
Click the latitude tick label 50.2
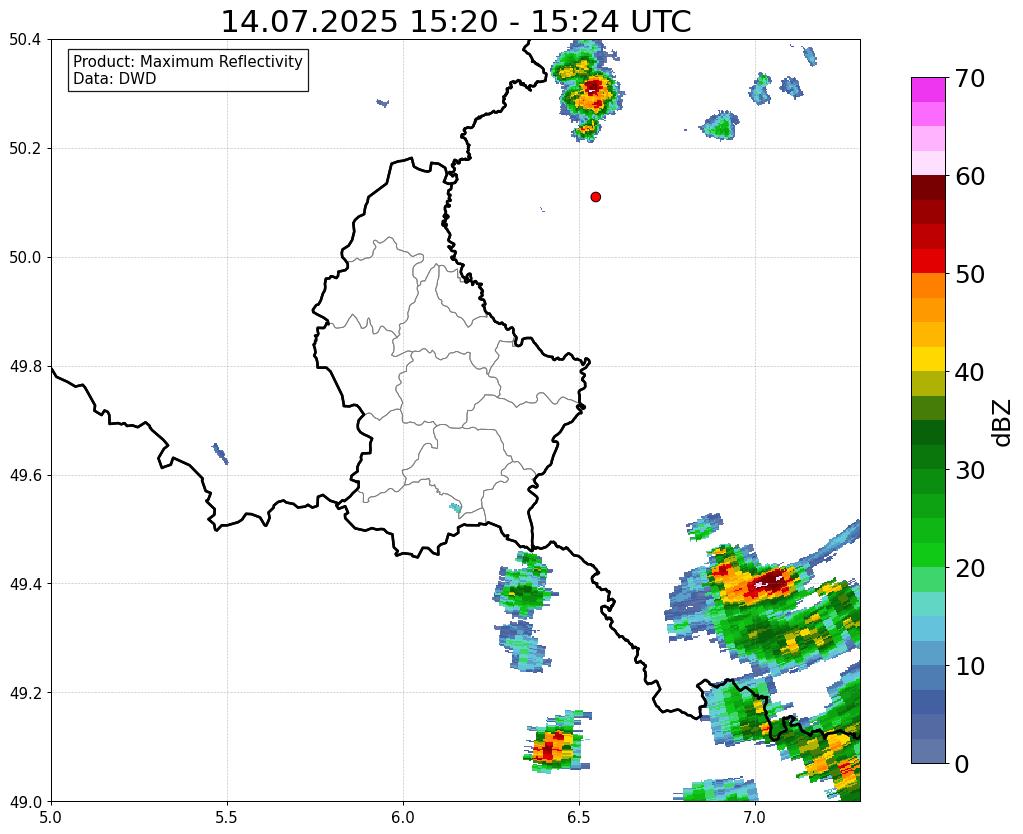coord(25,148)
